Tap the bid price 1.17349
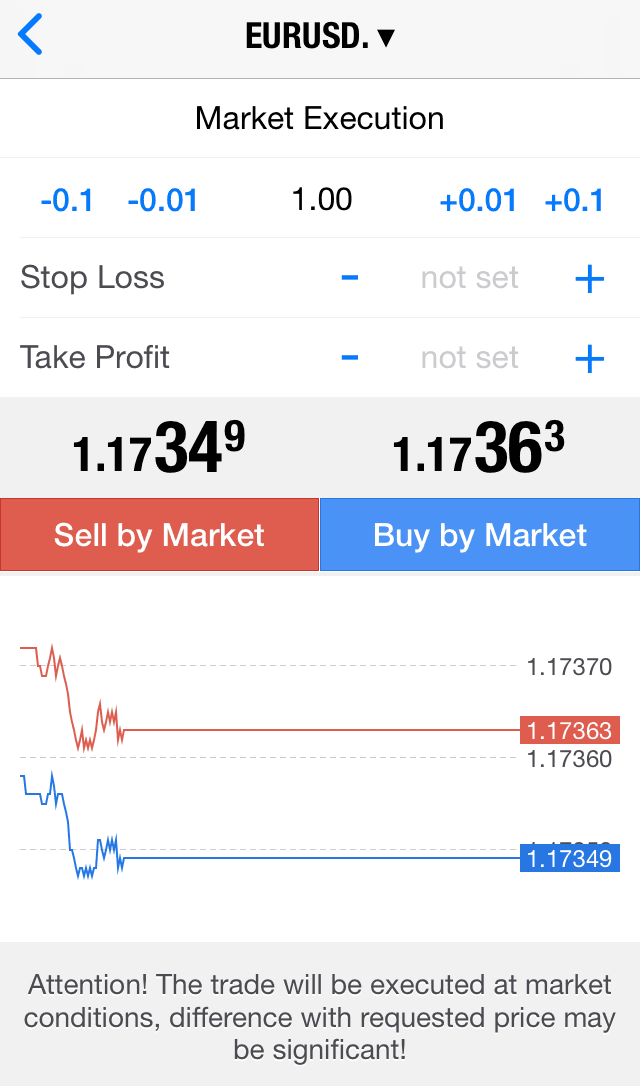640x1086 pixels. point(160,445)
